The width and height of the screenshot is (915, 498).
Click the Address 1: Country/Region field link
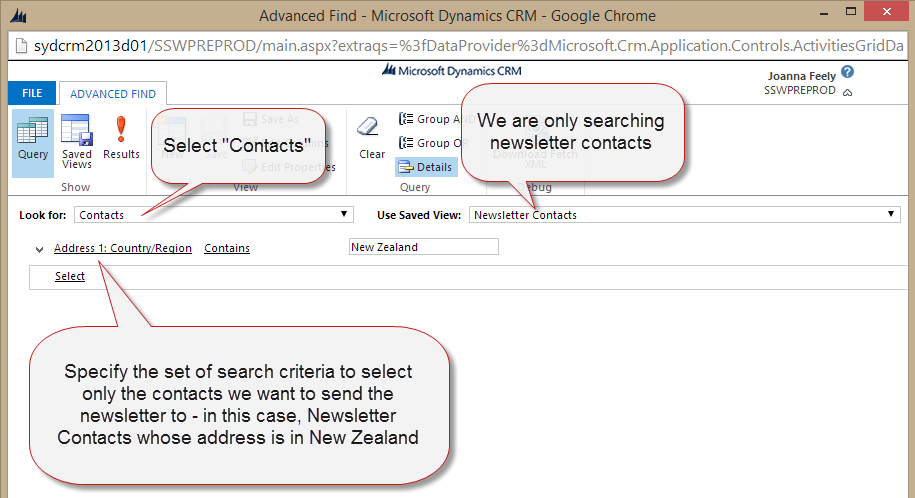coord(123,248)
